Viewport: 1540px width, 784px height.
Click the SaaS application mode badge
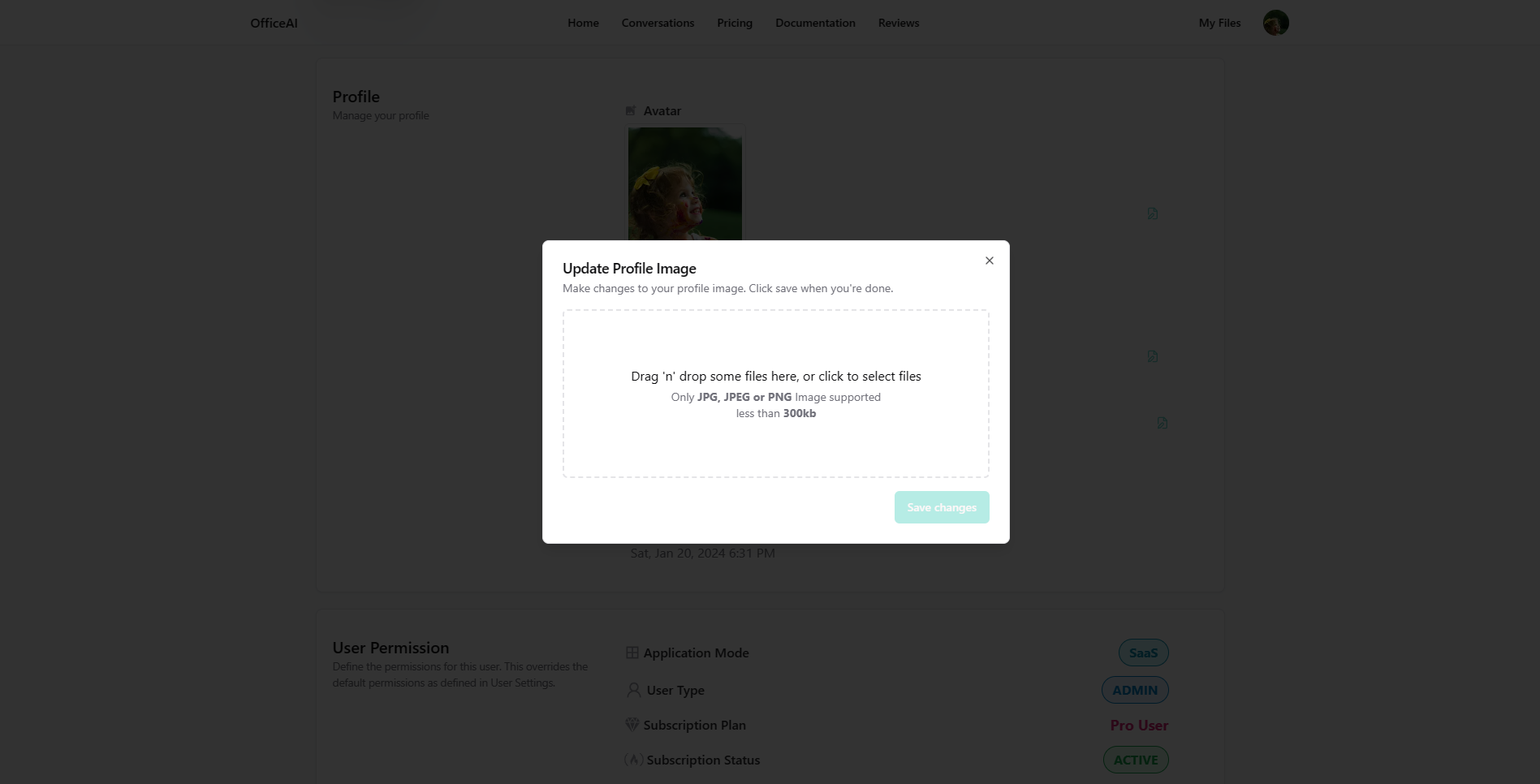pos(1143,653)
